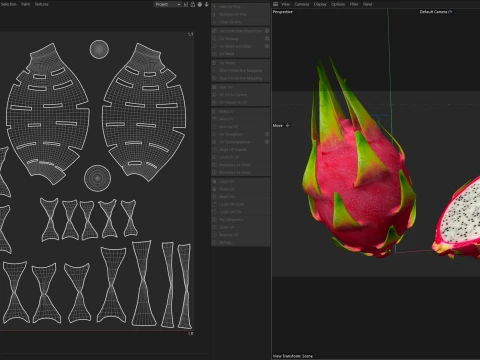The image size is (480, 360).
Task: Open the viewport View menu
Action: click(x=286, y=4)
